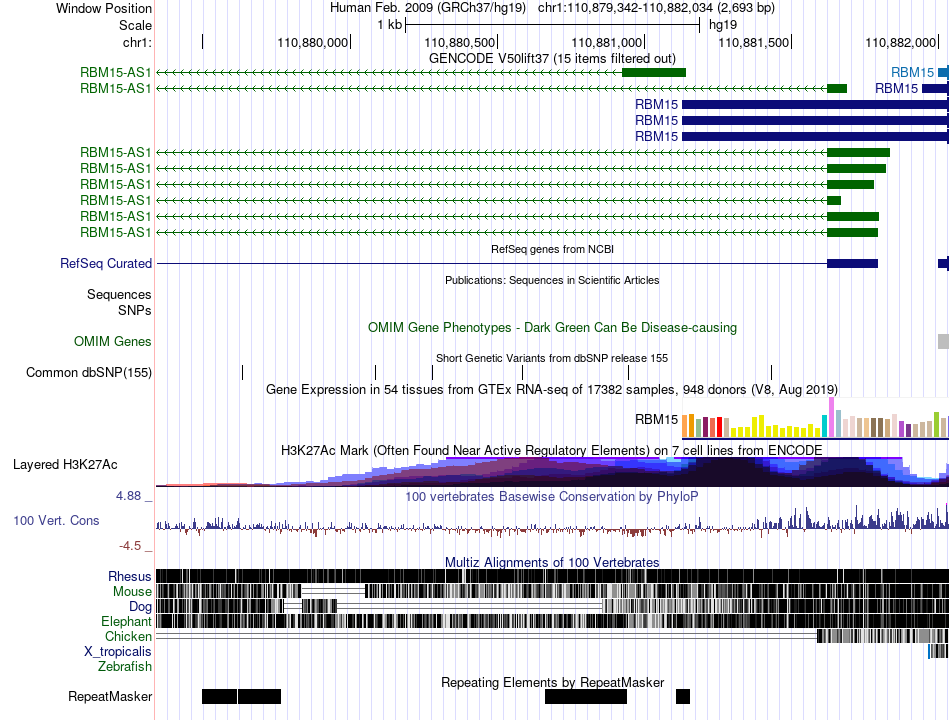Click the OMIM Genes track label
This screenshot has height=720, width=950.
click(x=113, y=342)
